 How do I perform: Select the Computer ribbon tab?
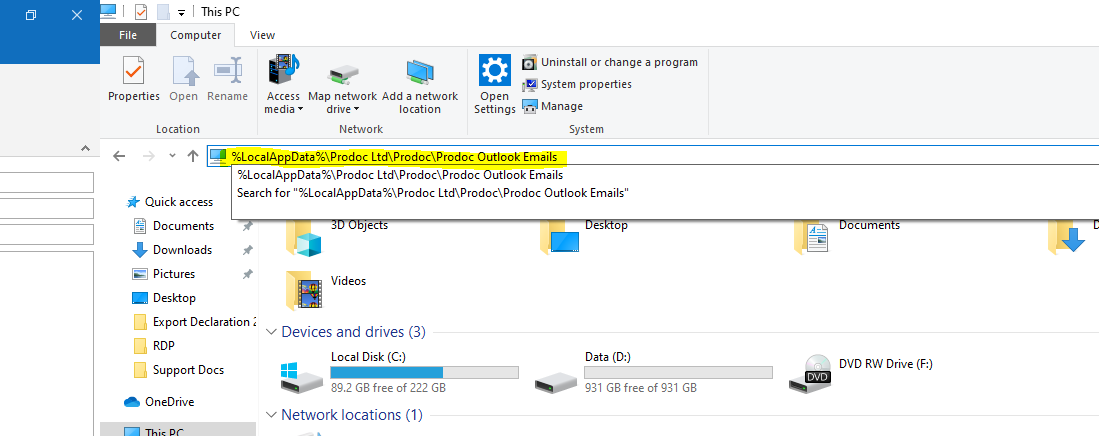tap(196, 35)
